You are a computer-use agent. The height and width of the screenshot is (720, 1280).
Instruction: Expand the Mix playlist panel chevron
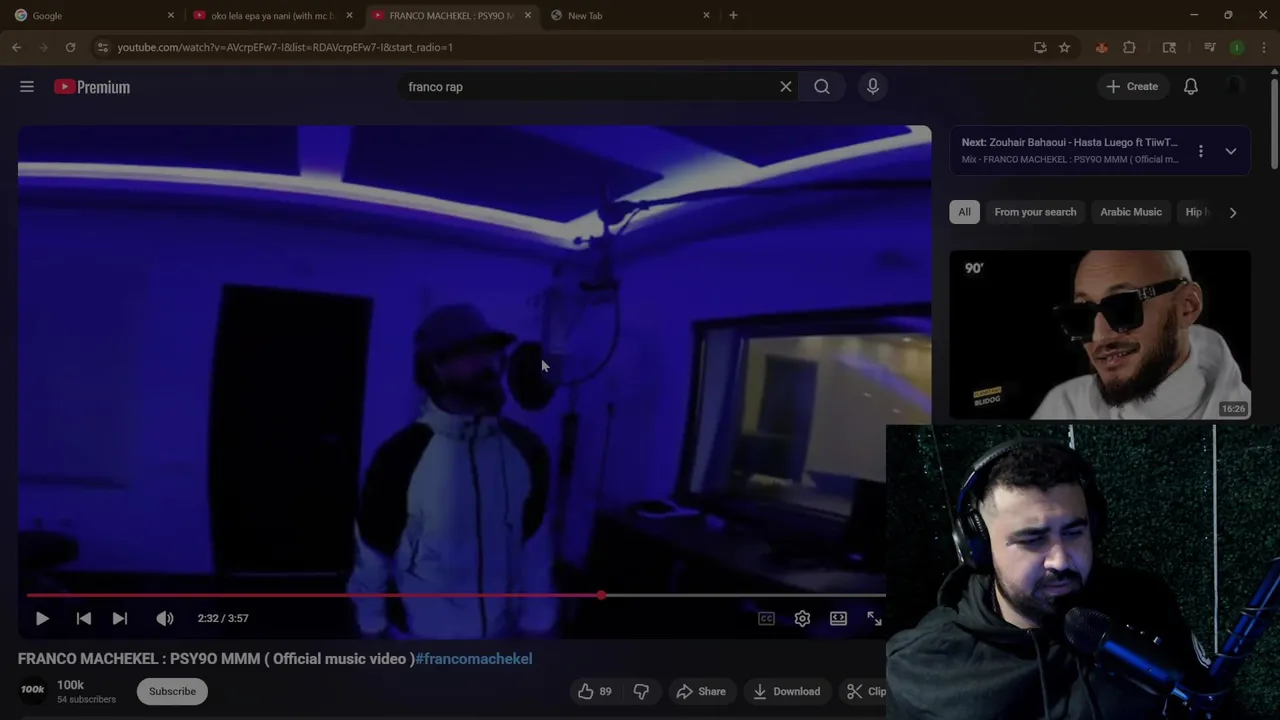point(1231,151)
